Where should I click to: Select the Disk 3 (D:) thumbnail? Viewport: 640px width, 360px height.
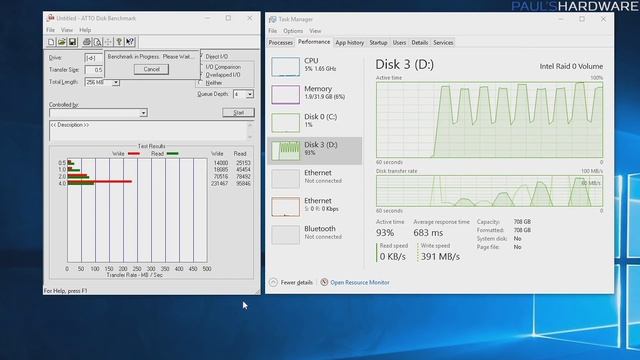tap(285, 151)
